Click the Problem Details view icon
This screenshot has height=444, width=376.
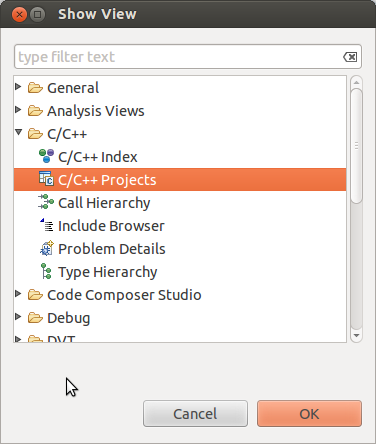pyautogui.click(x=46, y=248)
